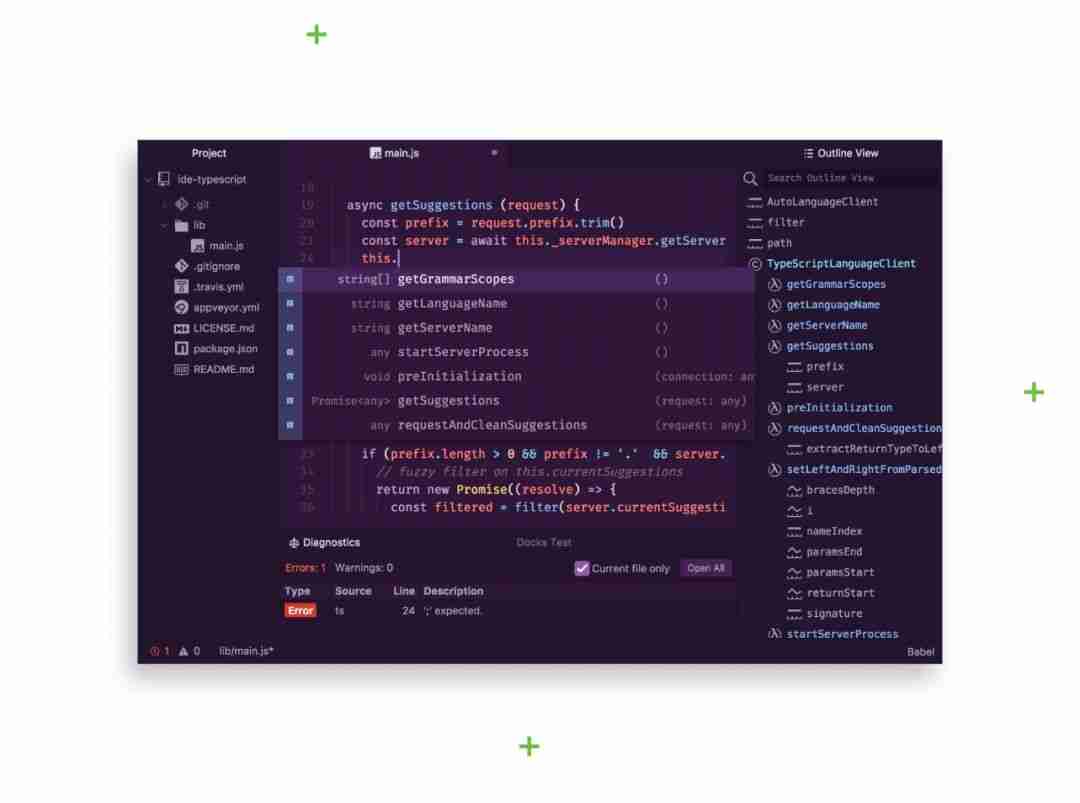Click the Open All button
1080x803 pixels.
coord(706,568)
